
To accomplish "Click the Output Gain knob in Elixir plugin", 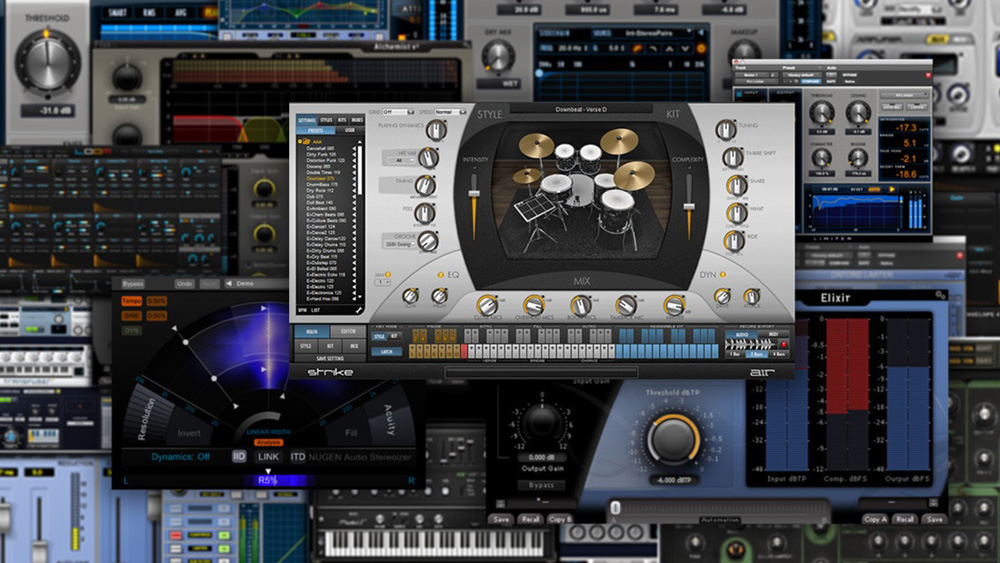I will pos(541,423).
